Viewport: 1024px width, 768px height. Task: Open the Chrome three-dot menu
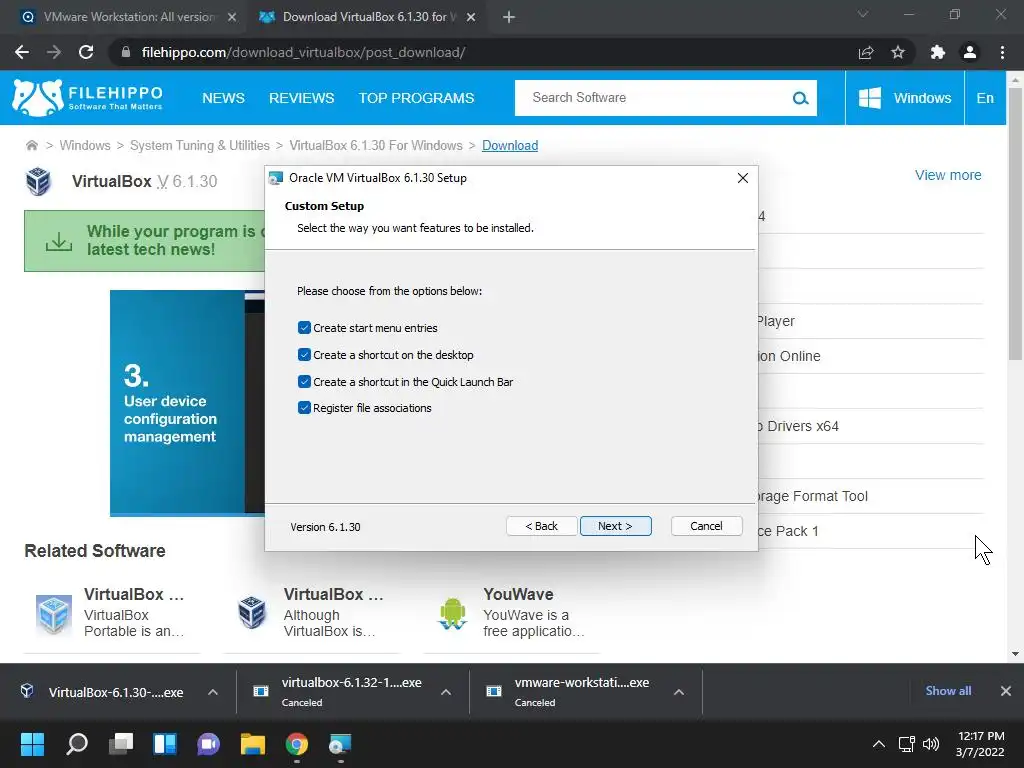(1002, 52)
